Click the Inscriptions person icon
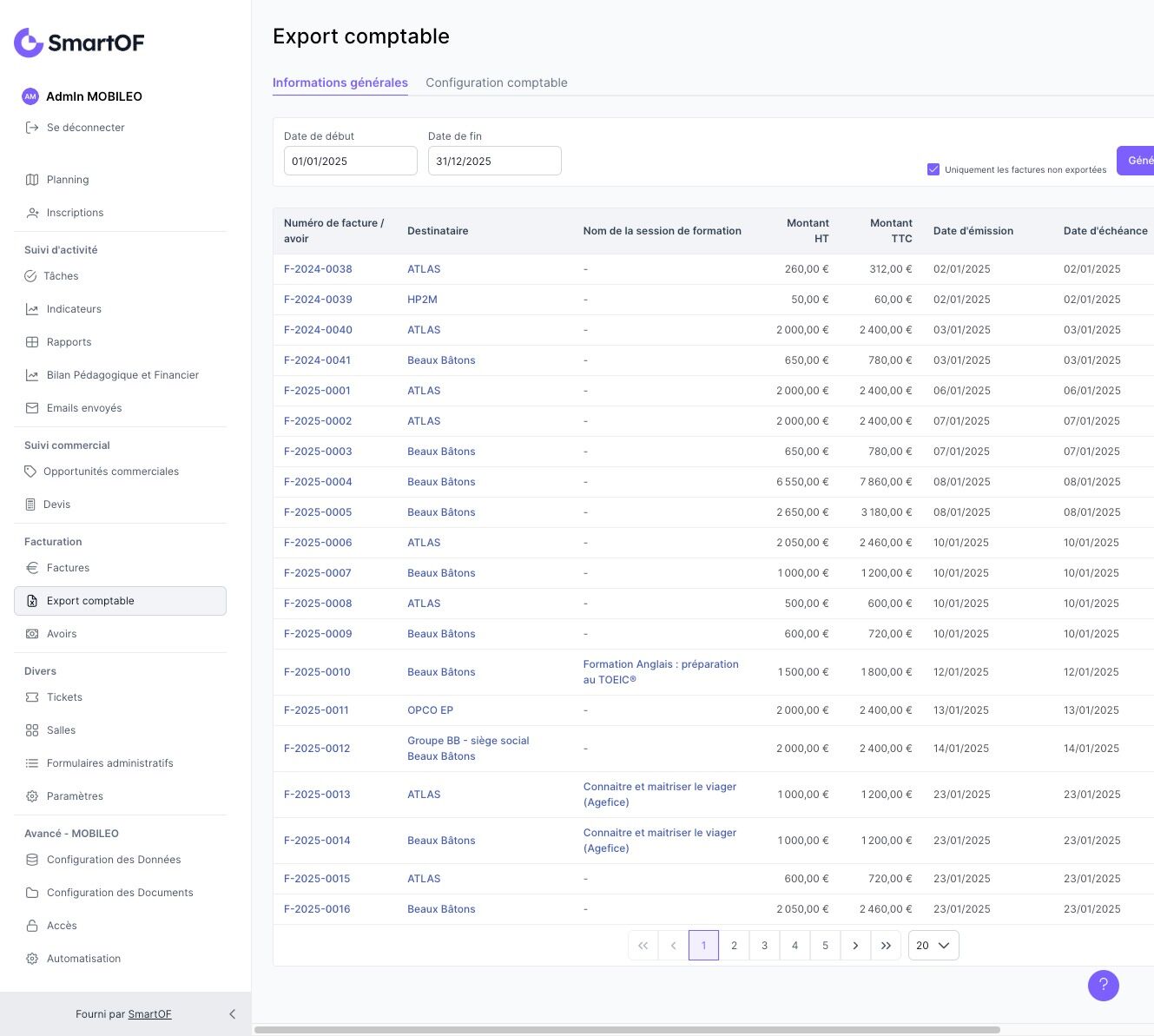This screenshot has height=1036, width=1154. point(32,213)
